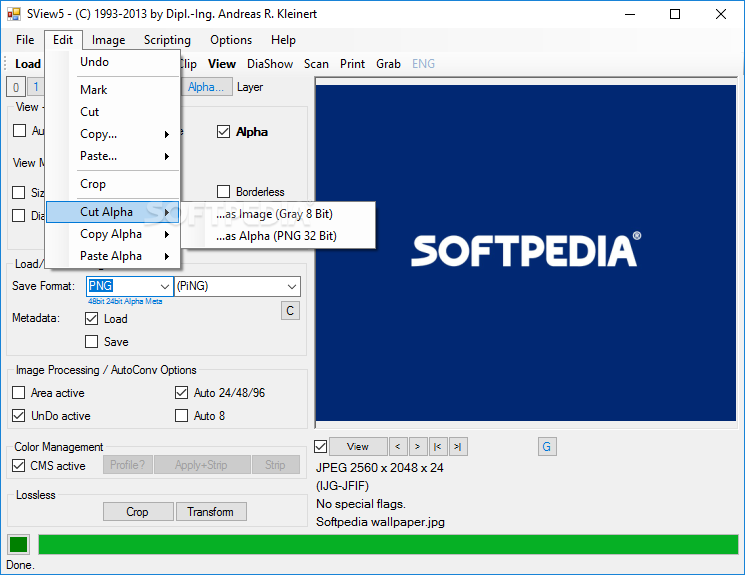This screenshot has width=745, height=575.
Task: Open the Help menu
Action: [x=283, y=40]
